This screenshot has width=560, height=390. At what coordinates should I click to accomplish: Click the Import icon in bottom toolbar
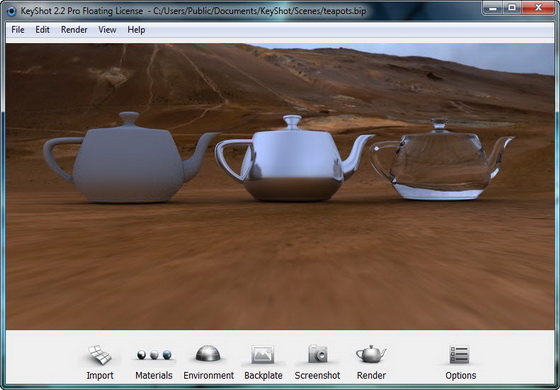point(100,355)
